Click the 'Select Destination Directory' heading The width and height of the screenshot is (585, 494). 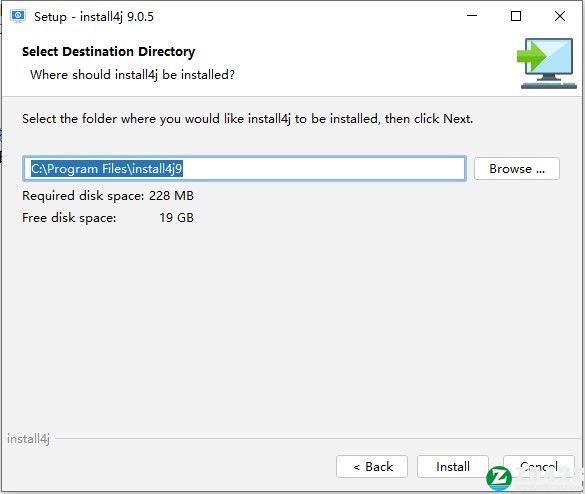(109, 51)
